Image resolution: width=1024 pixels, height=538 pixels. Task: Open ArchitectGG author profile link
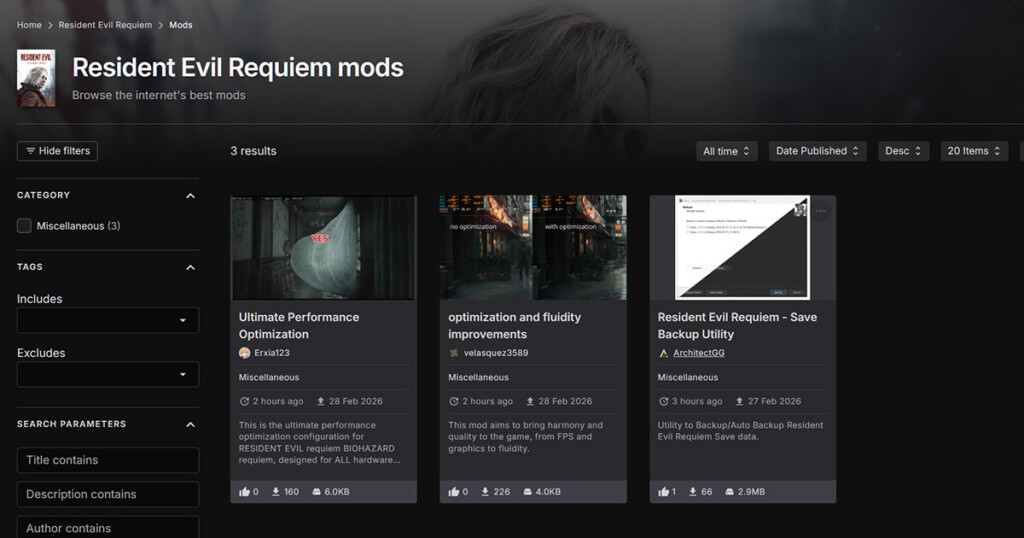coord(699,353)
